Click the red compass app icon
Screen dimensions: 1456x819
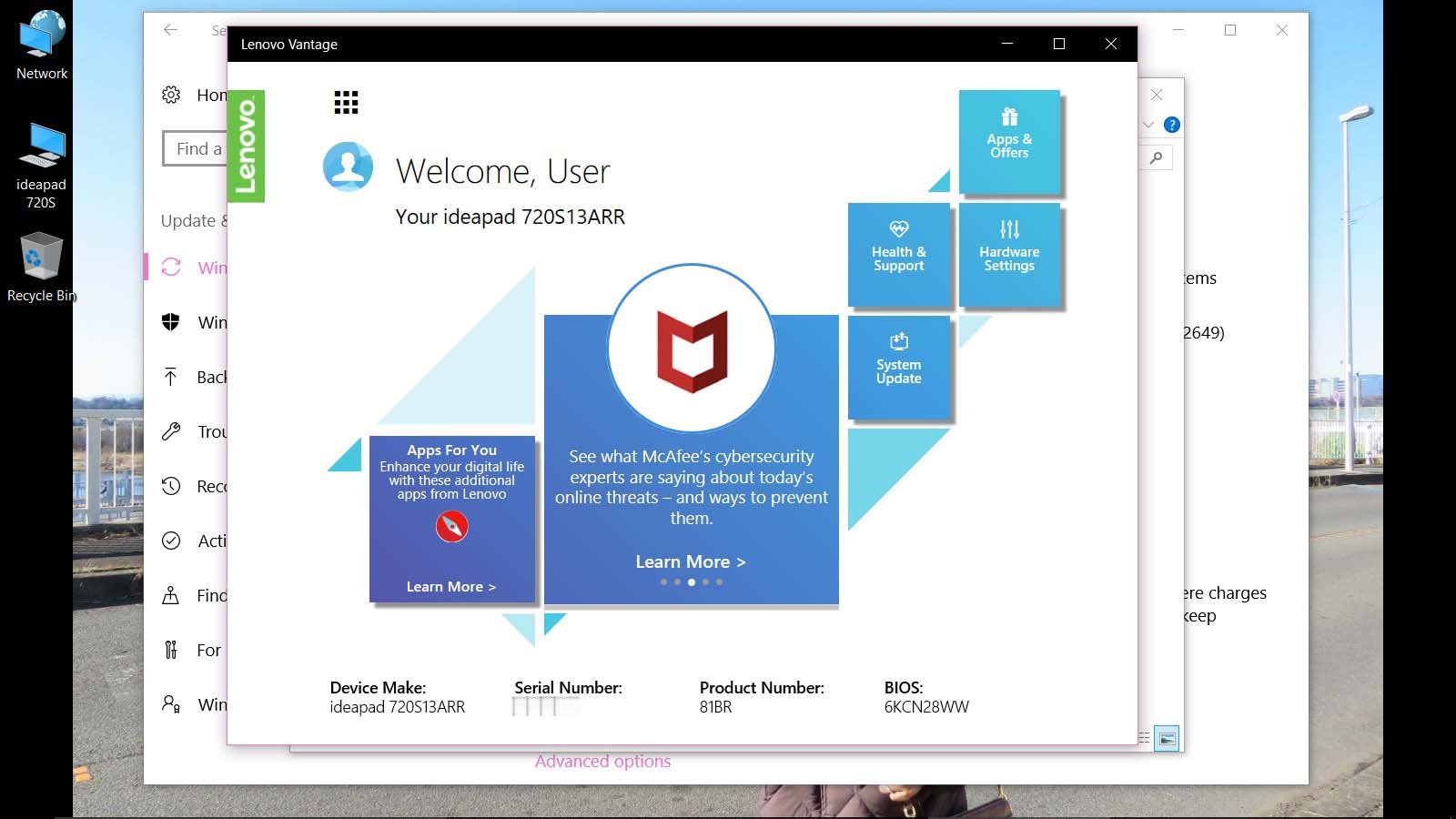[451, 526]
